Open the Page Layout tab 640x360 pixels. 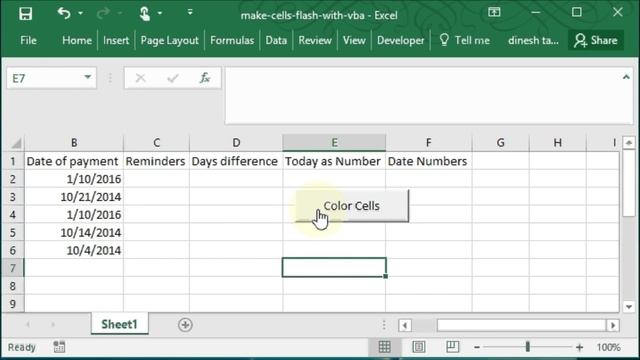point(169,40)
